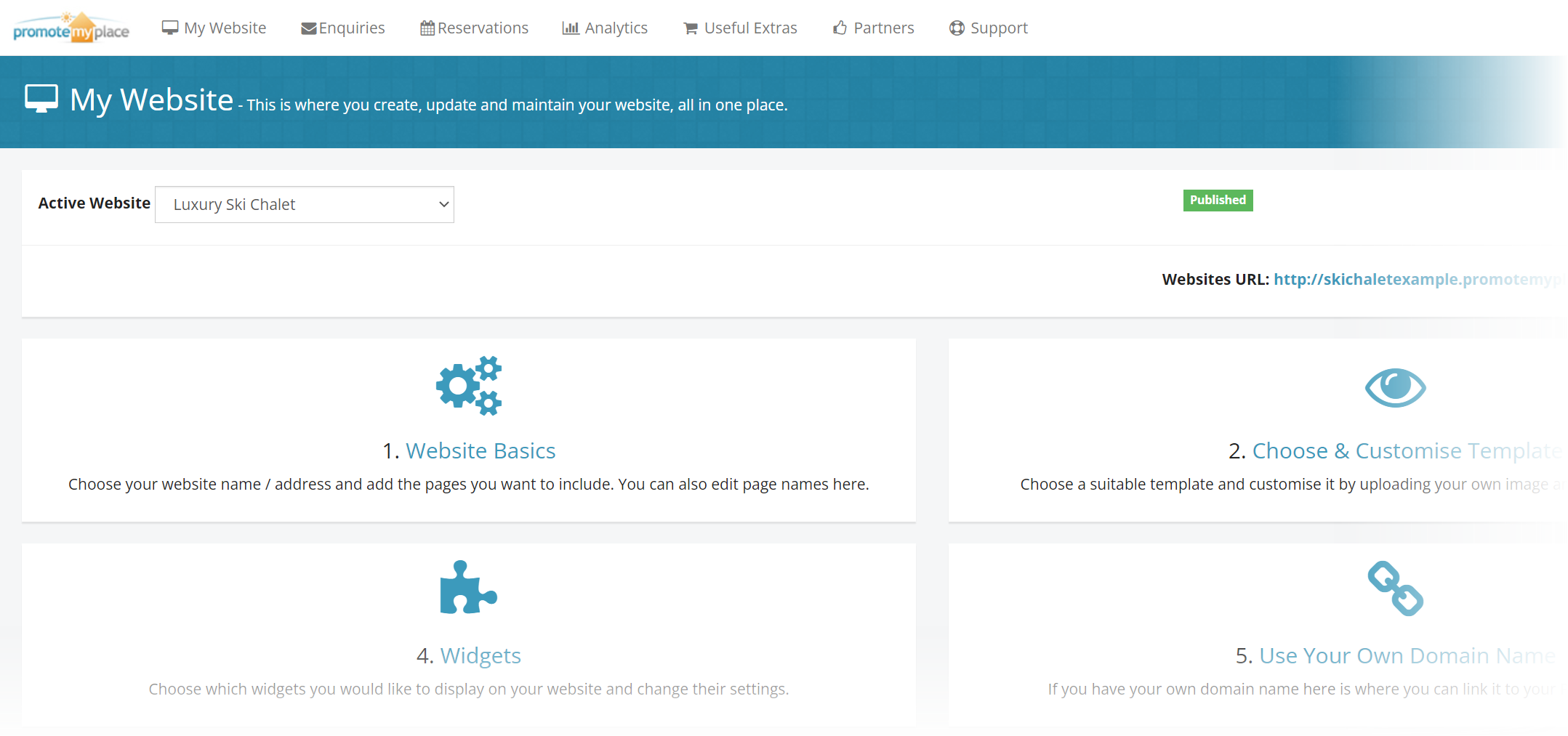Open Choose & Customise Template link

pos(1407,451)
